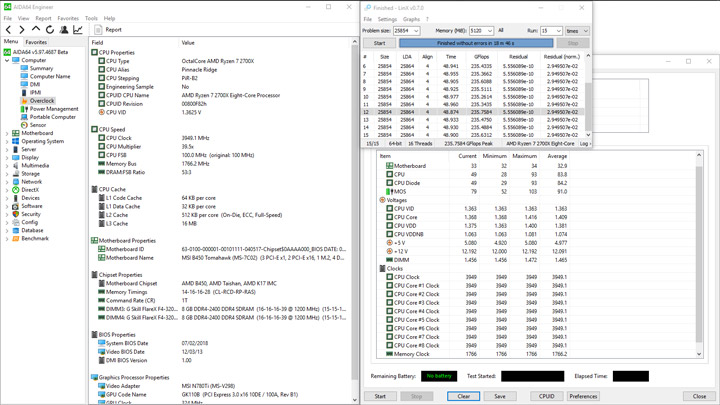720x405 pixels.
Task: Expand the Storage tree node
Action: 7,174
